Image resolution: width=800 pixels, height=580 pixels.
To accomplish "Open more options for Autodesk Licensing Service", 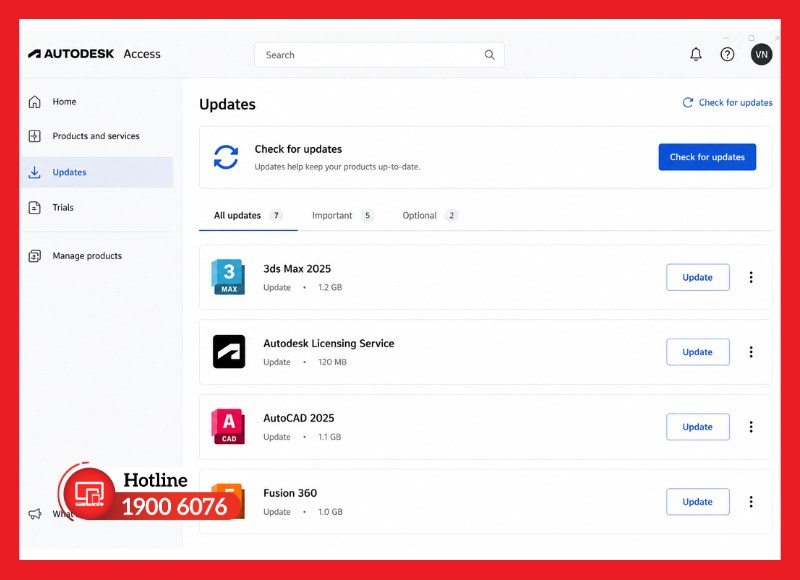I will click(751, 351).
